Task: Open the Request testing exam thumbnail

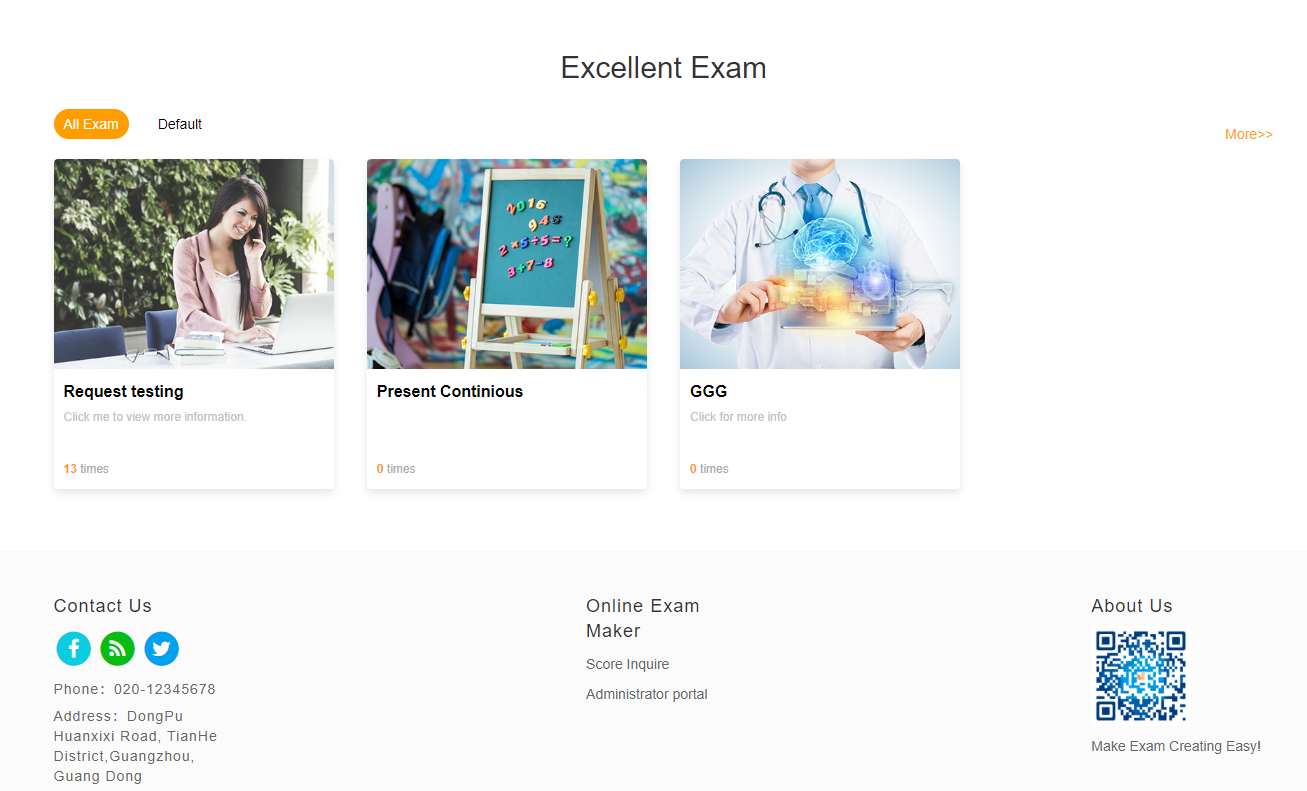Action: (194, 264)
